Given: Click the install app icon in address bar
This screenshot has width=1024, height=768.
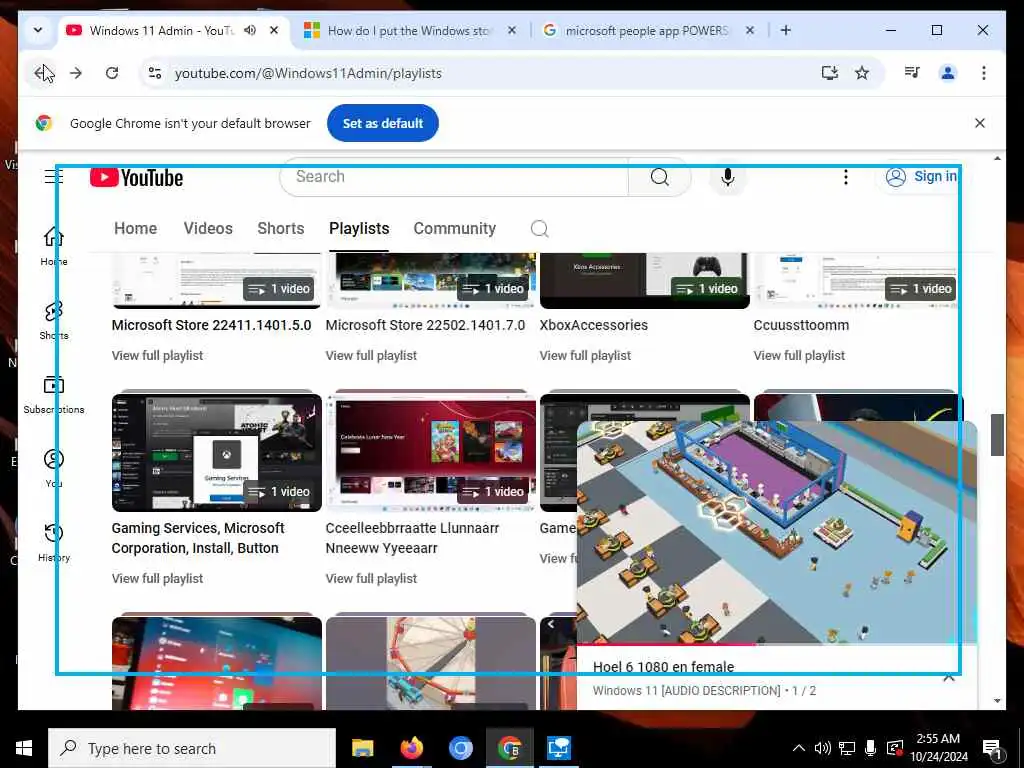Looking at the screenshot, I should (829, 73).
